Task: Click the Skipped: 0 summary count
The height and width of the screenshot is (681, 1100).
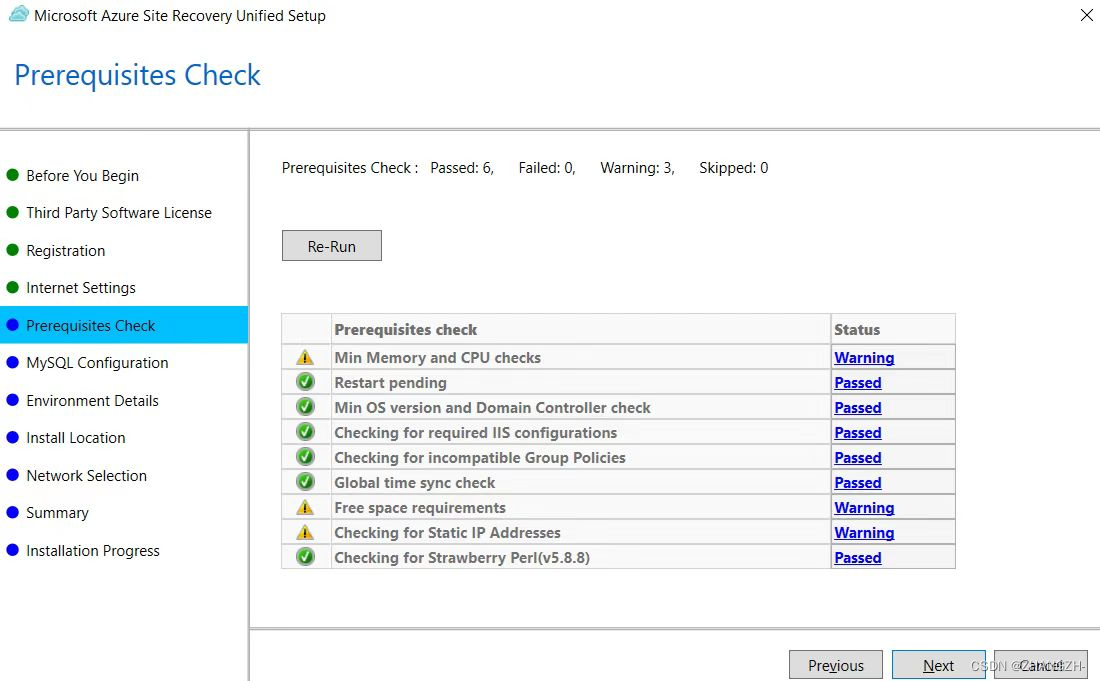Action: pos(734,168)
